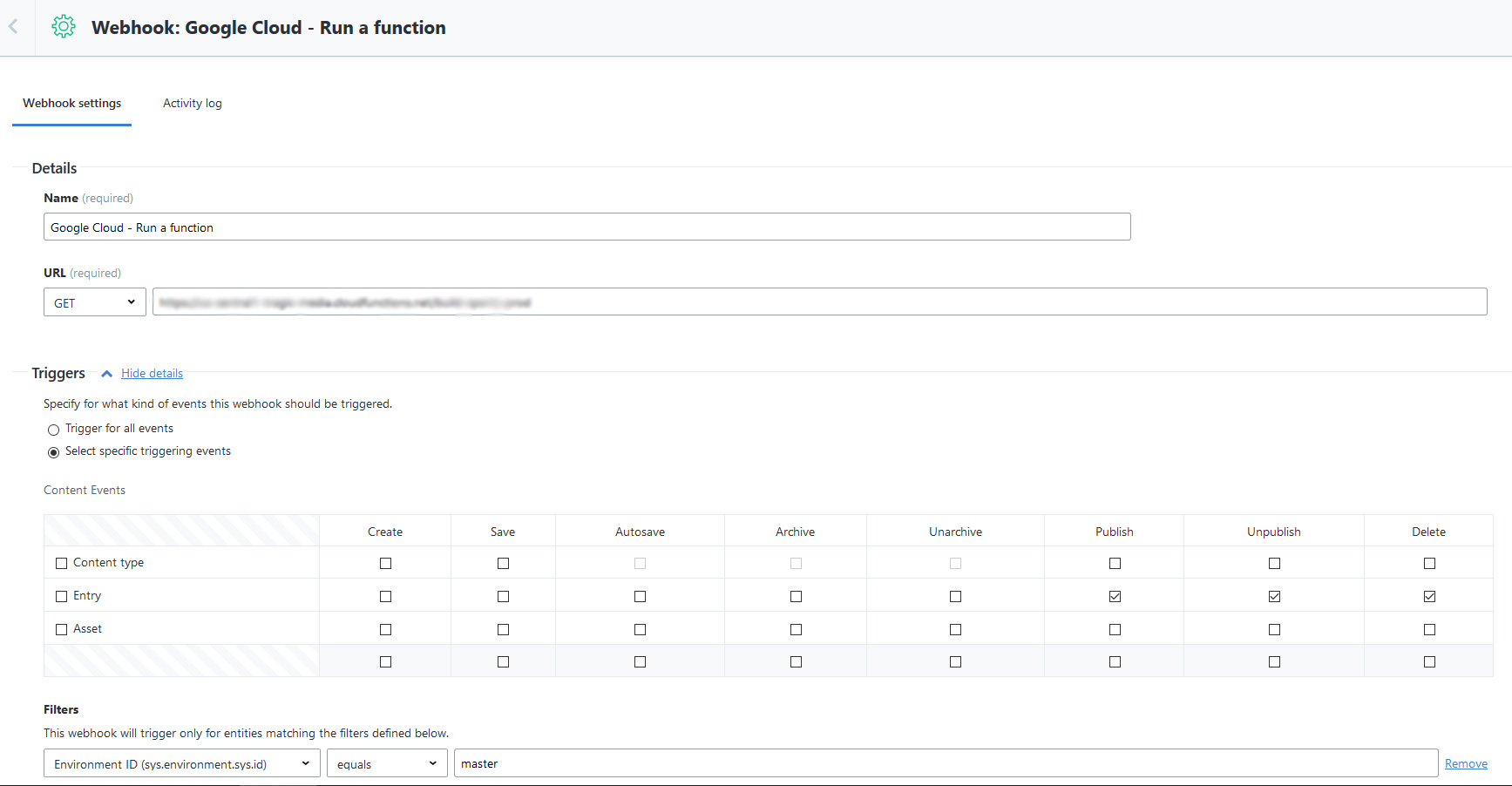Enable Archive event for Asset
The width and height of the screenshot is (1512, 786).
[796, 629]
